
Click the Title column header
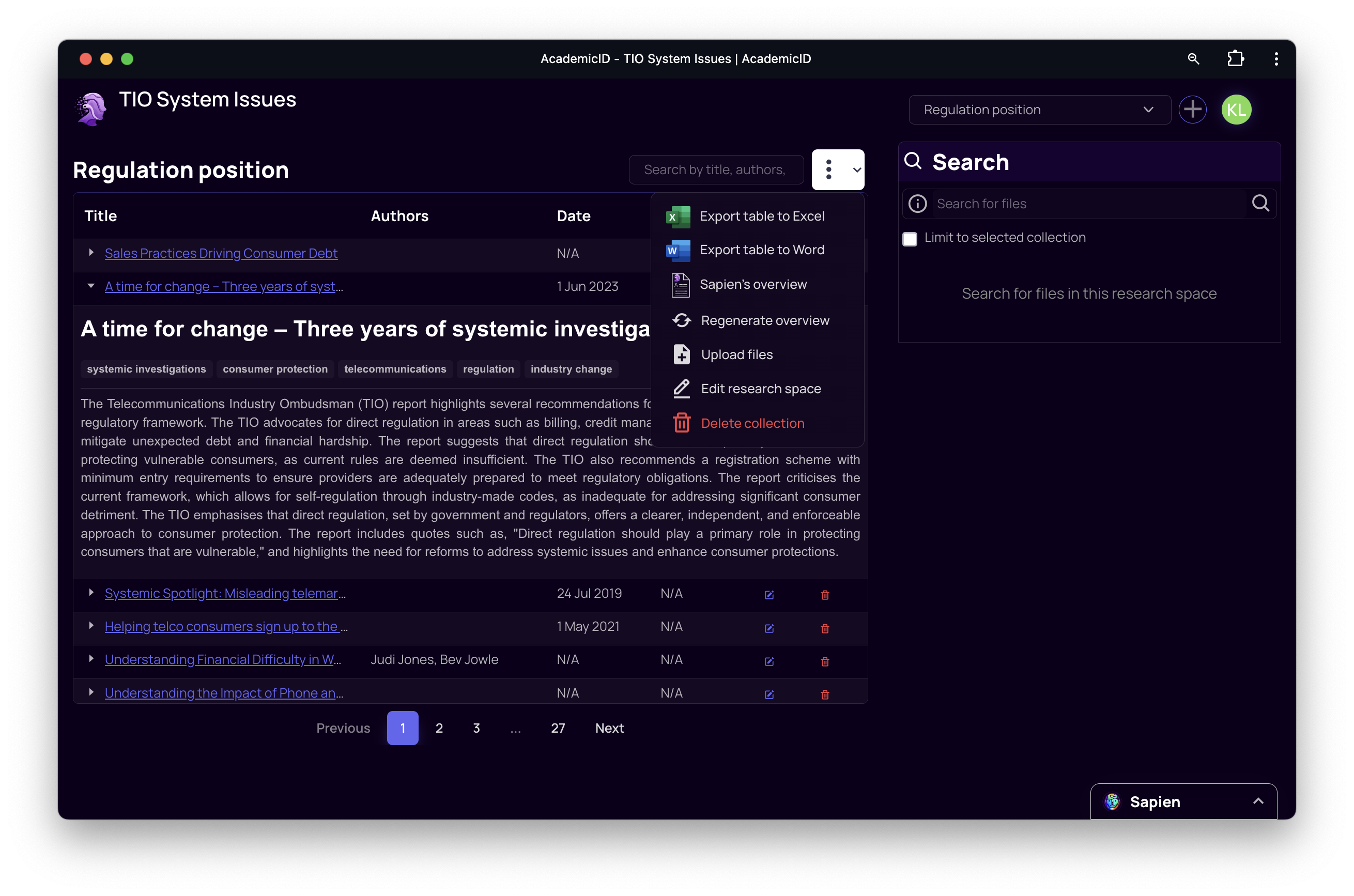click(x=101, y=216)
